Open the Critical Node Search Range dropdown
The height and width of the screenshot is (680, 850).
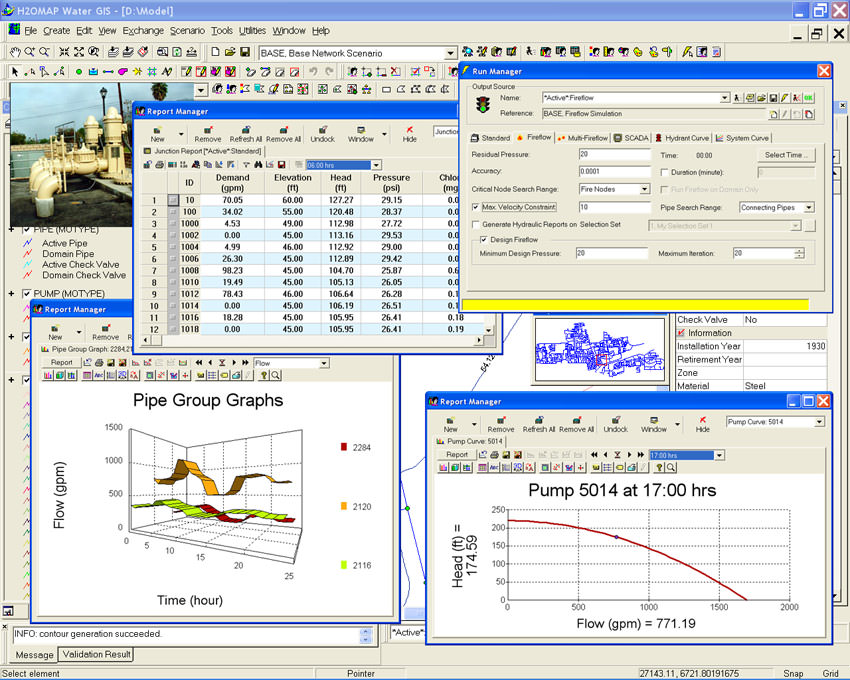(645, 189)
